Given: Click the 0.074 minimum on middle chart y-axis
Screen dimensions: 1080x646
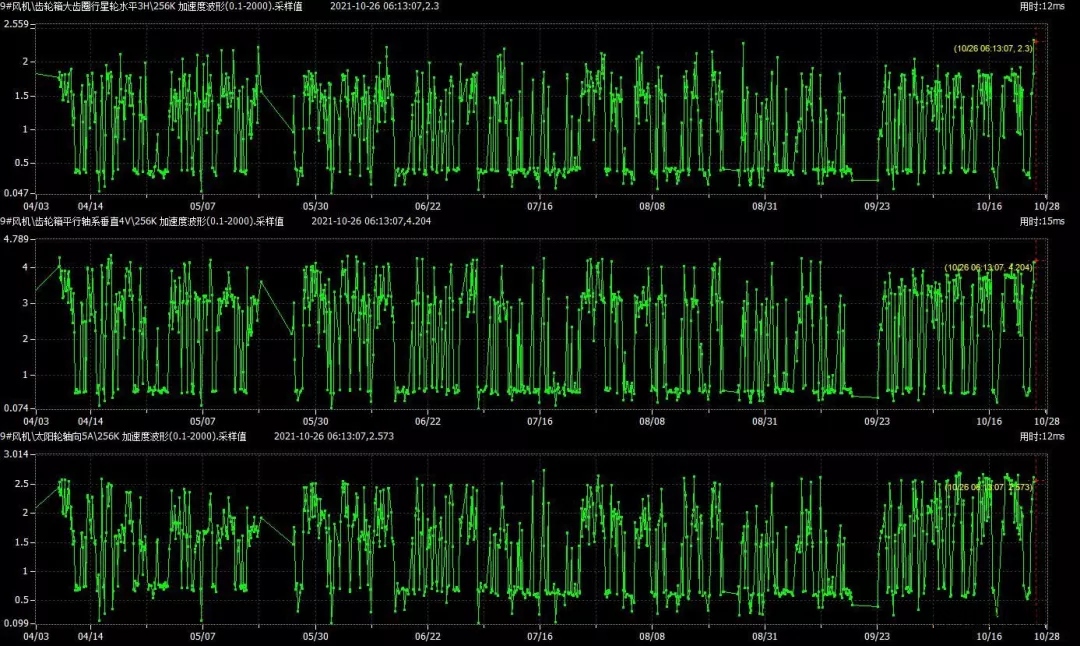Looking at the screenshot, I should (17, 409).
